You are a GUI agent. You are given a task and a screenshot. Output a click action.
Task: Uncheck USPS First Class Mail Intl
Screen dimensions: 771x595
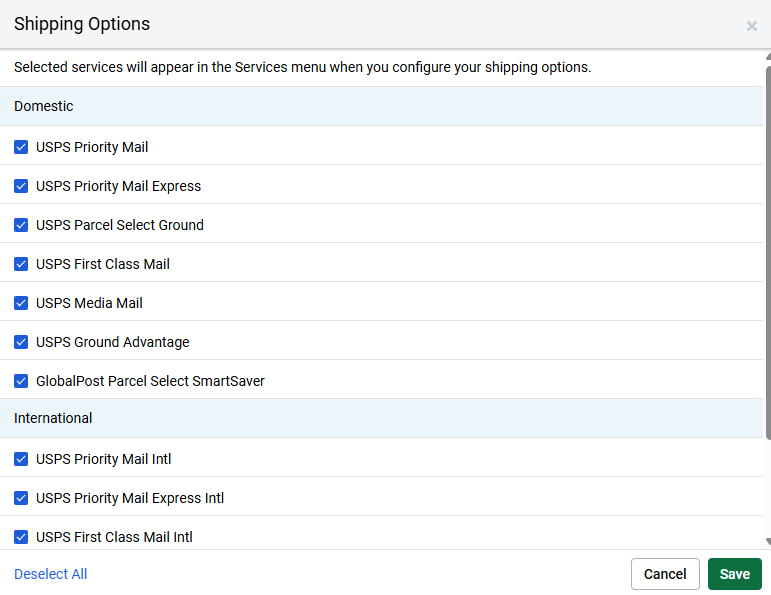(21, 537)
